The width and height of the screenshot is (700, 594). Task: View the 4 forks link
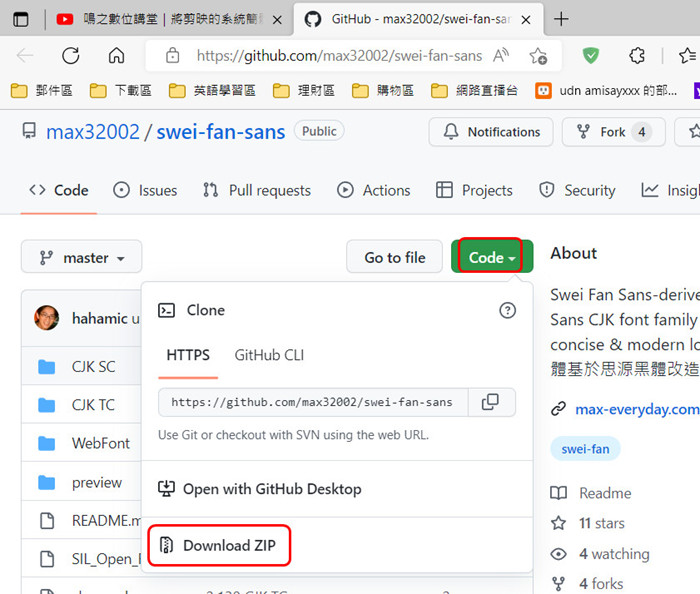point(587,584)
